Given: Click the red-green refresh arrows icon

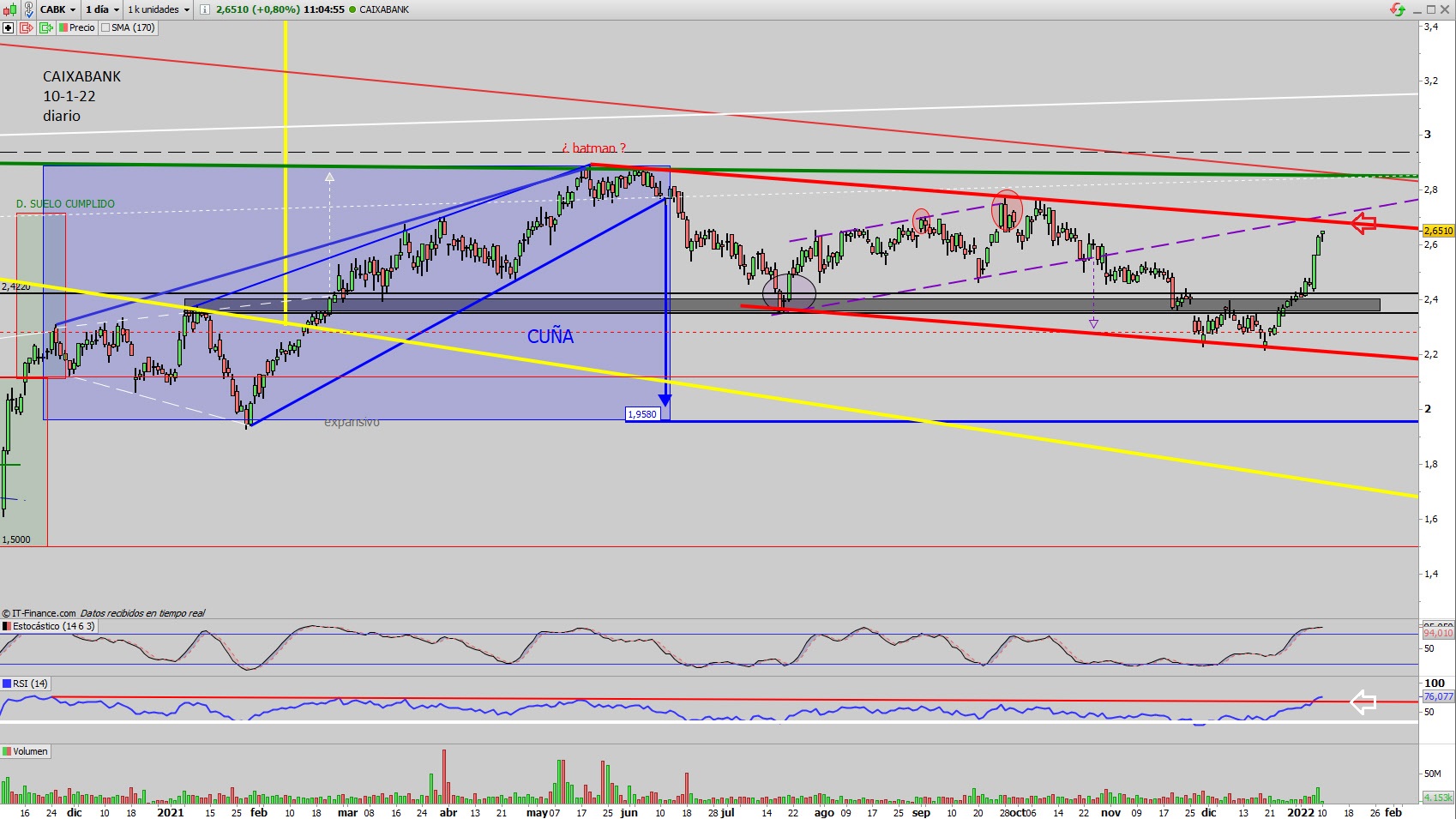Looking at the screenshot, I should click(1398, 9).
